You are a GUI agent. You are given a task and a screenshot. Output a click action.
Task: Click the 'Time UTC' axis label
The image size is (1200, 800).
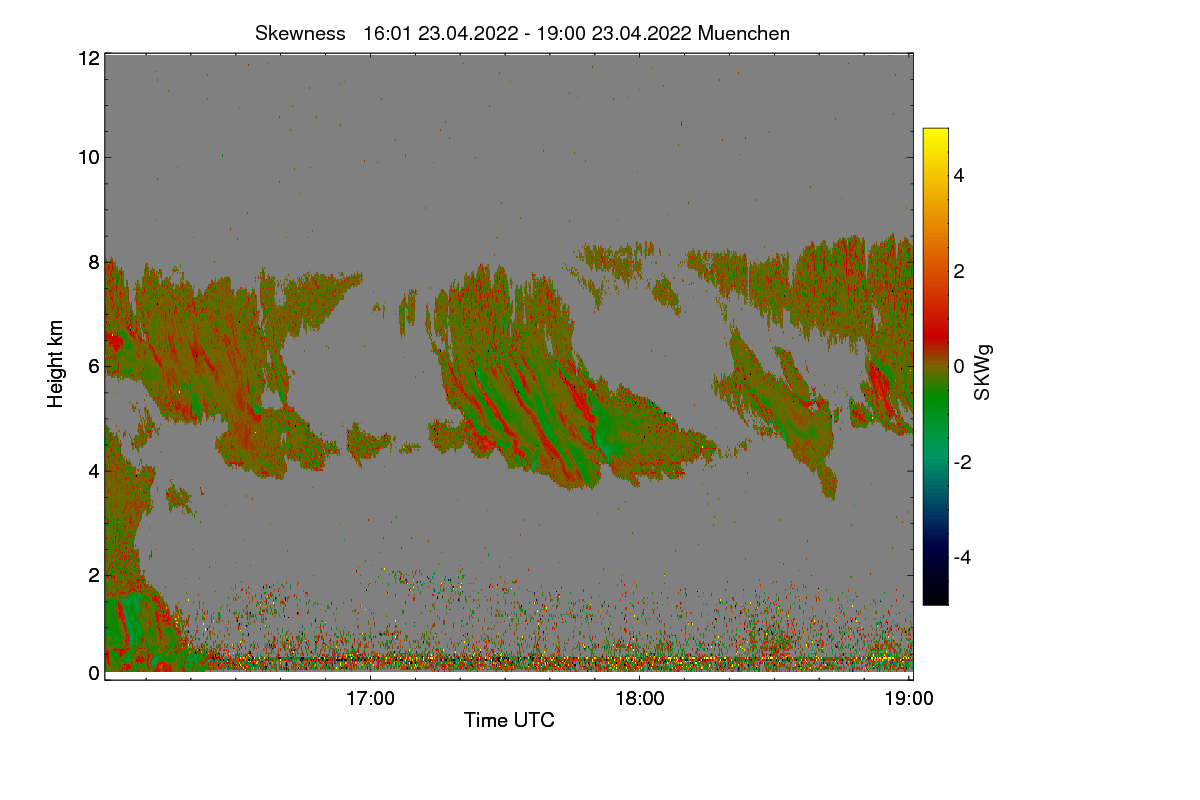(x=509, y=720)
